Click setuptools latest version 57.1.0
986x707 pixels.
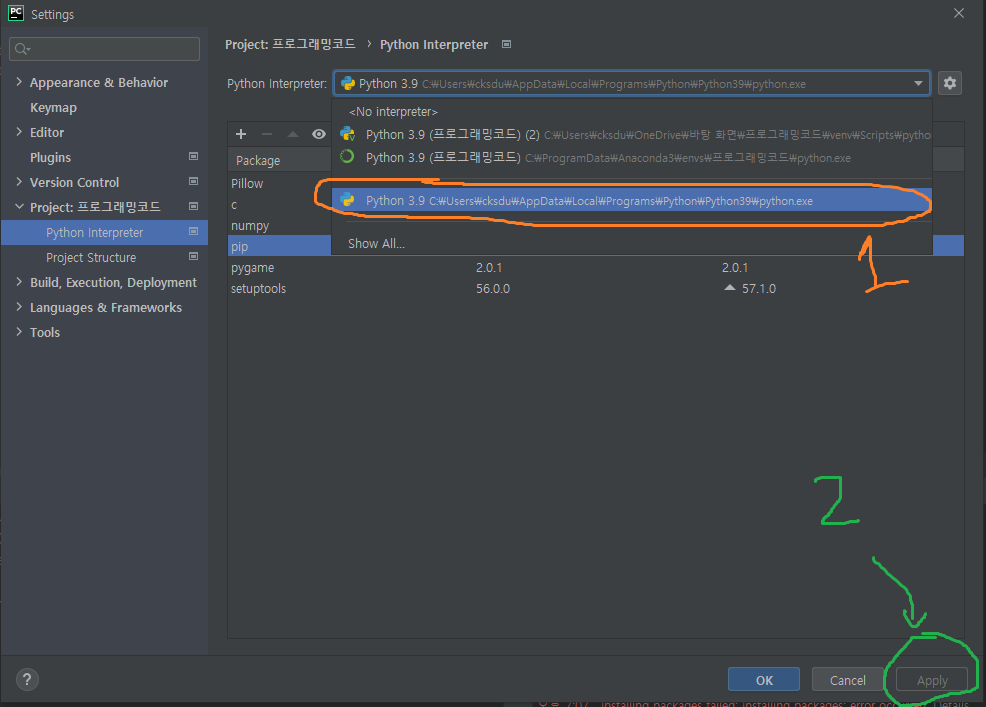[x=758, y=289]
